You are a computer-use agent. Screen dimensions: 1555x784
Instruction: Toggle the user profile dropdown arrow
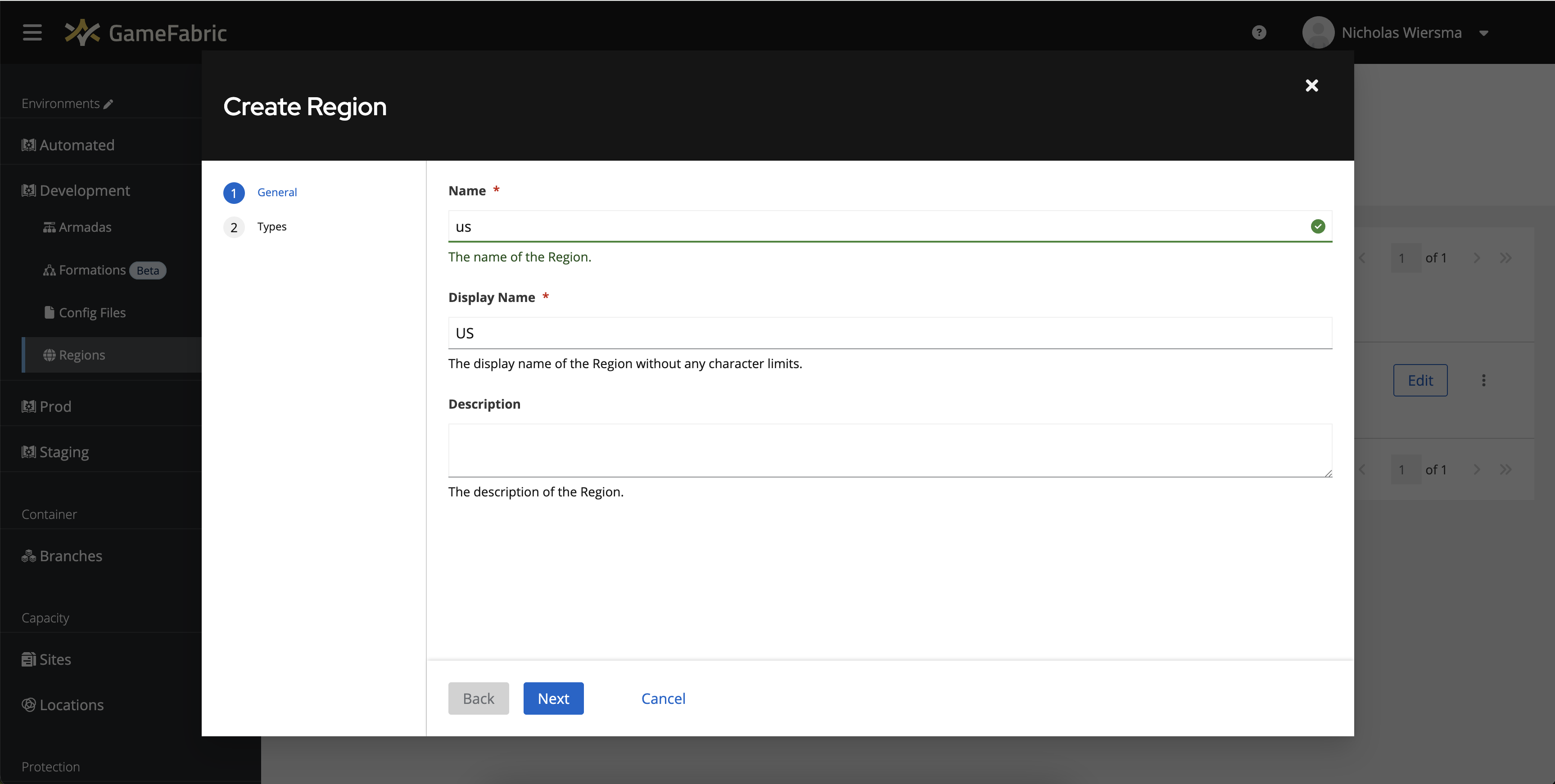pos(1484,32)
